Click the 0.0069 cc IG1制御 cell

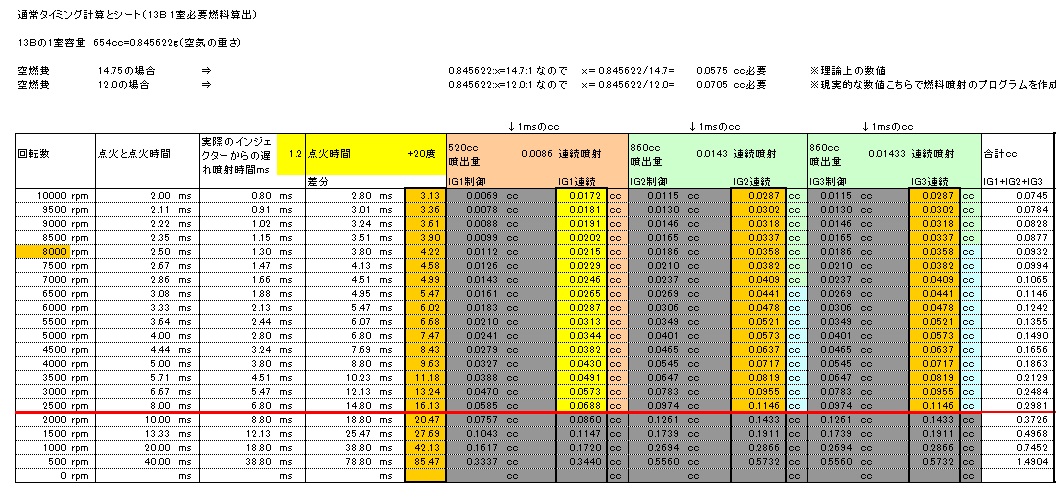[x=501, y=195]
